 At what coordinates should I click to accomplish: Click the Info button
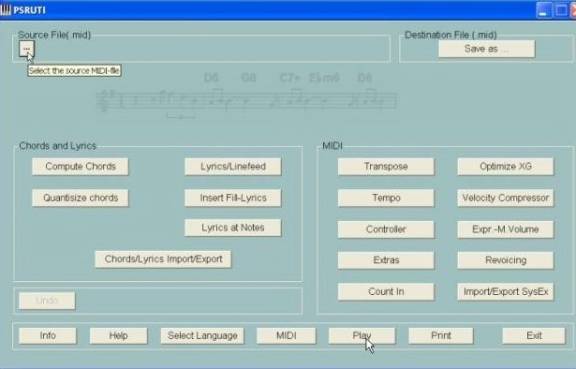48,336
